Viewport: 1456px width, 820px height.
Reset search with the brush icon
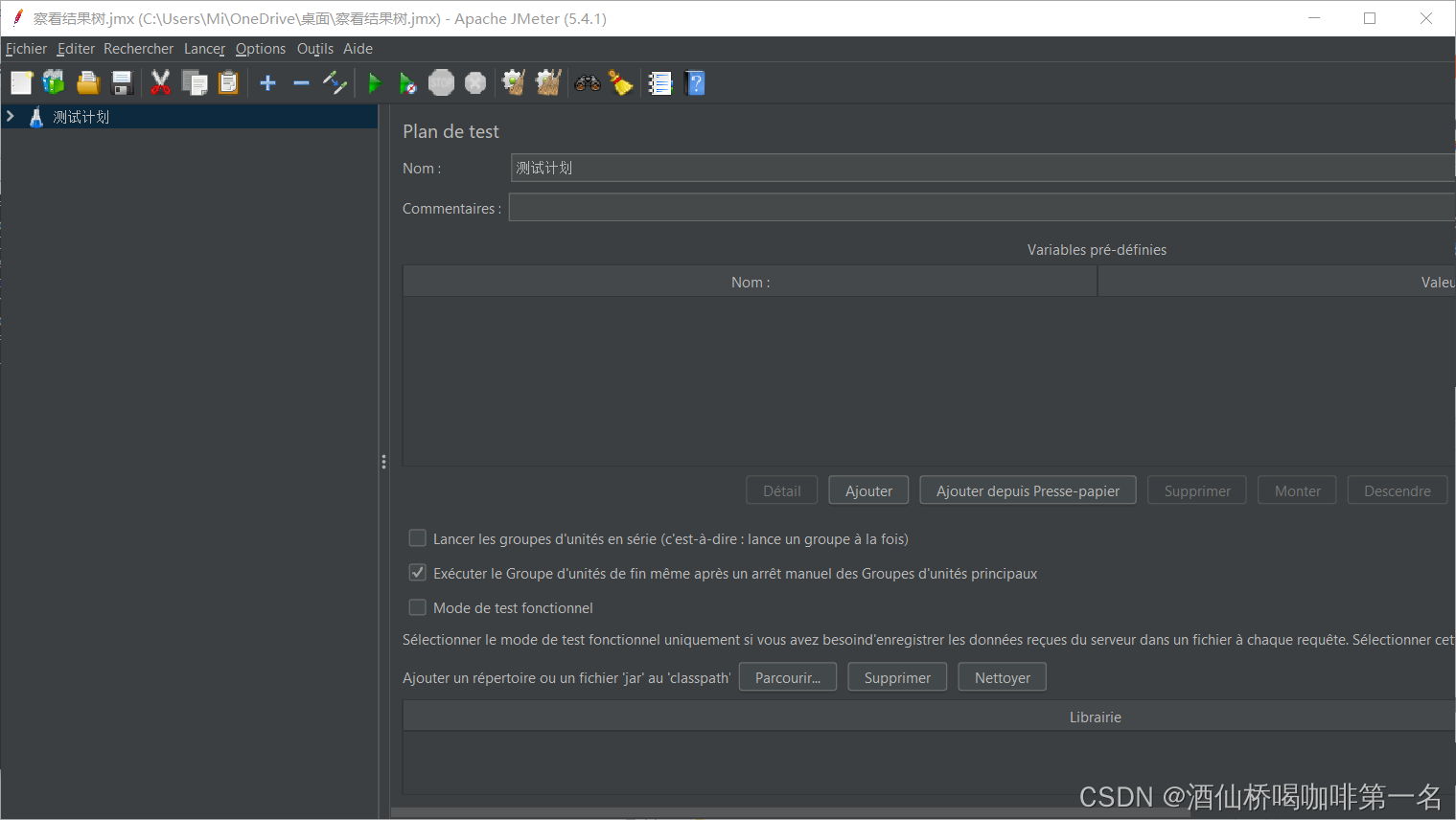tap(621, 83)
